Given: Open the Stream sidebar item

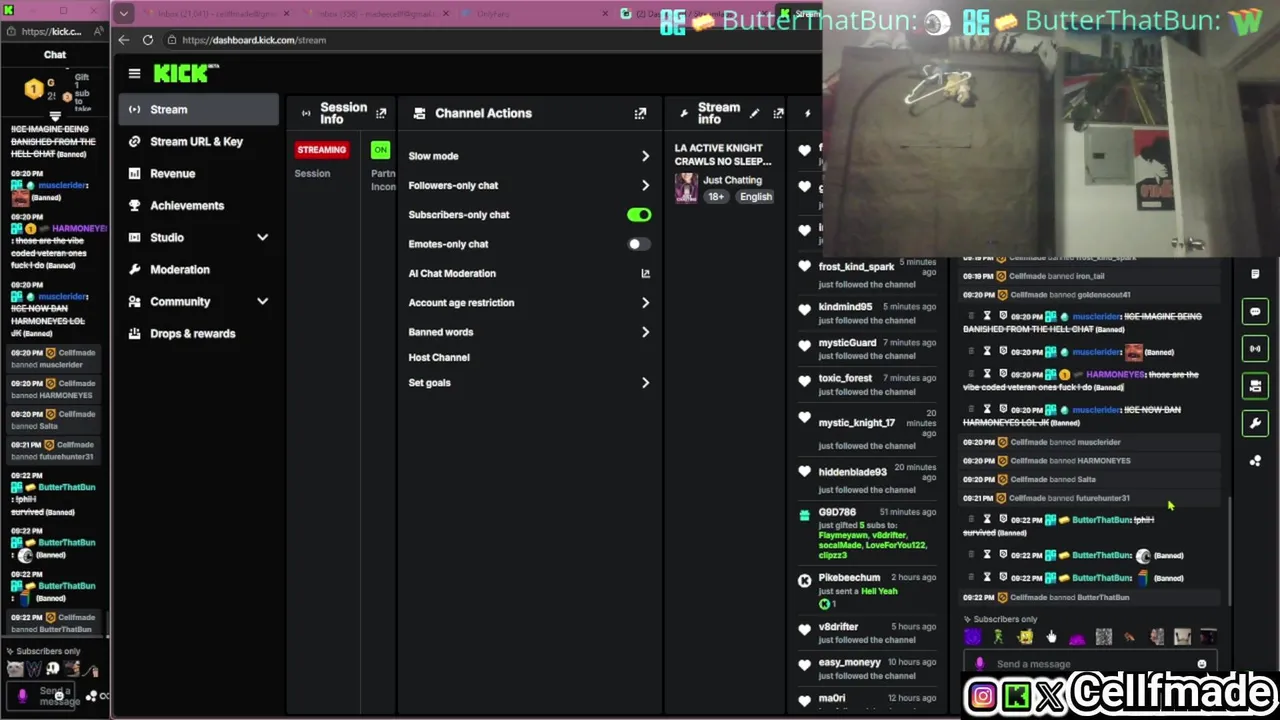Looking at the screenshot, I should click(x=198, y=109).
